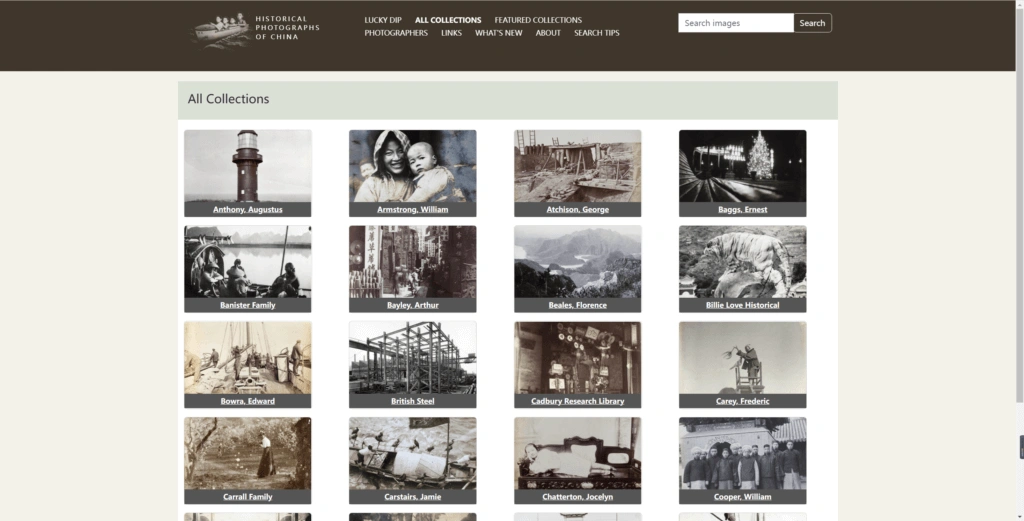Follow the Carstairs, Jamie link
The width and height of the screenshot is (1024, 521).
point(413,497)
